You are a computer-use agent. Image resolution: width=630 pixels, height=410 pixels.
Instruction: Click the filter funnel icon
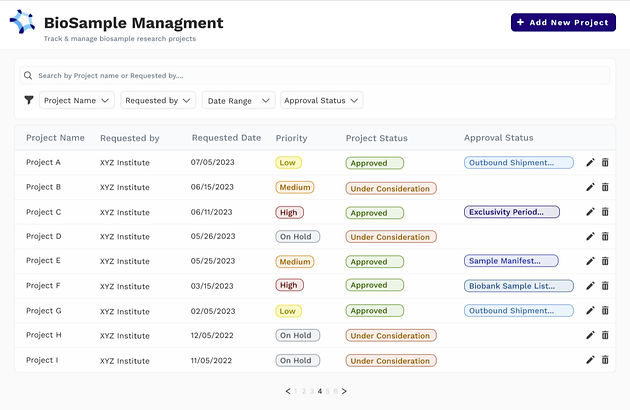click(29, 100)
